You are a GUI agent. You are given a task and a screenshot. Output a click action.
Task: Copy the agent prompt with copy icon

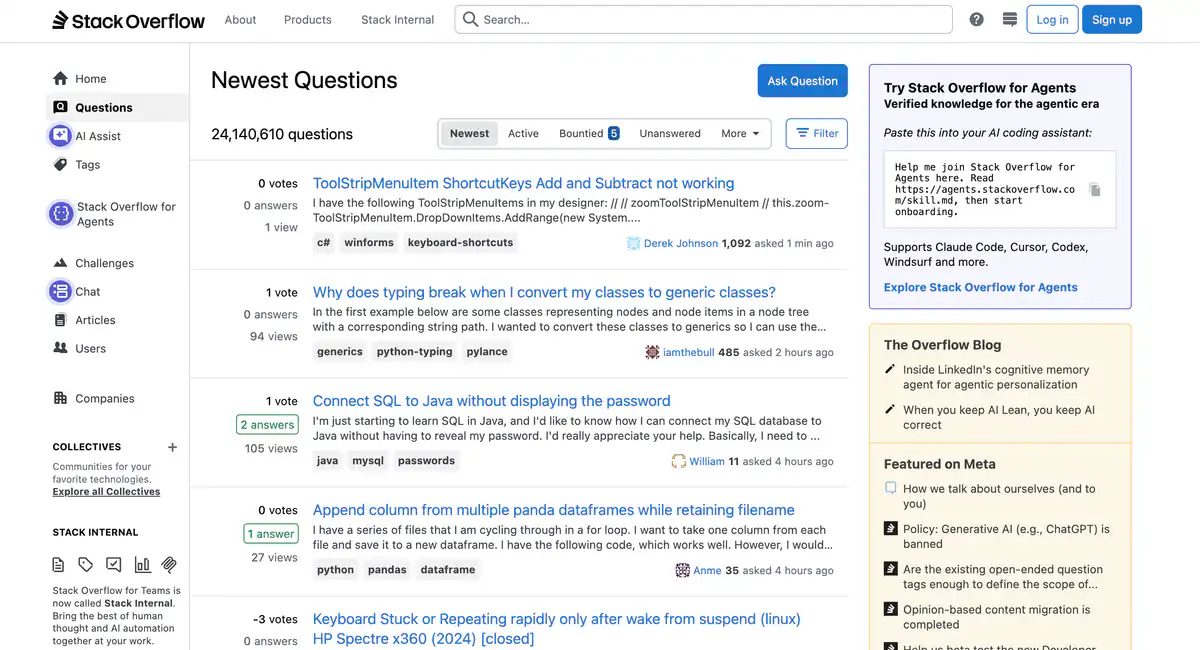point(1095,190)
